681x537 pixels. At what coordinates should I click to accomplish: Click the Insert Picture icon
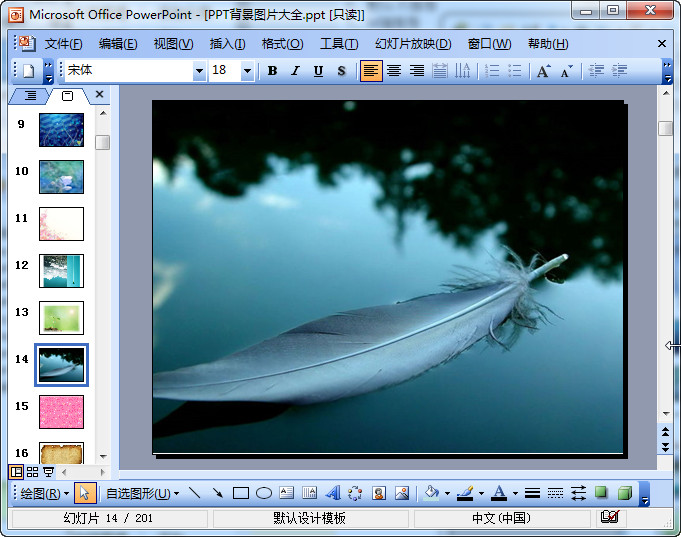(x=402, y=493)
